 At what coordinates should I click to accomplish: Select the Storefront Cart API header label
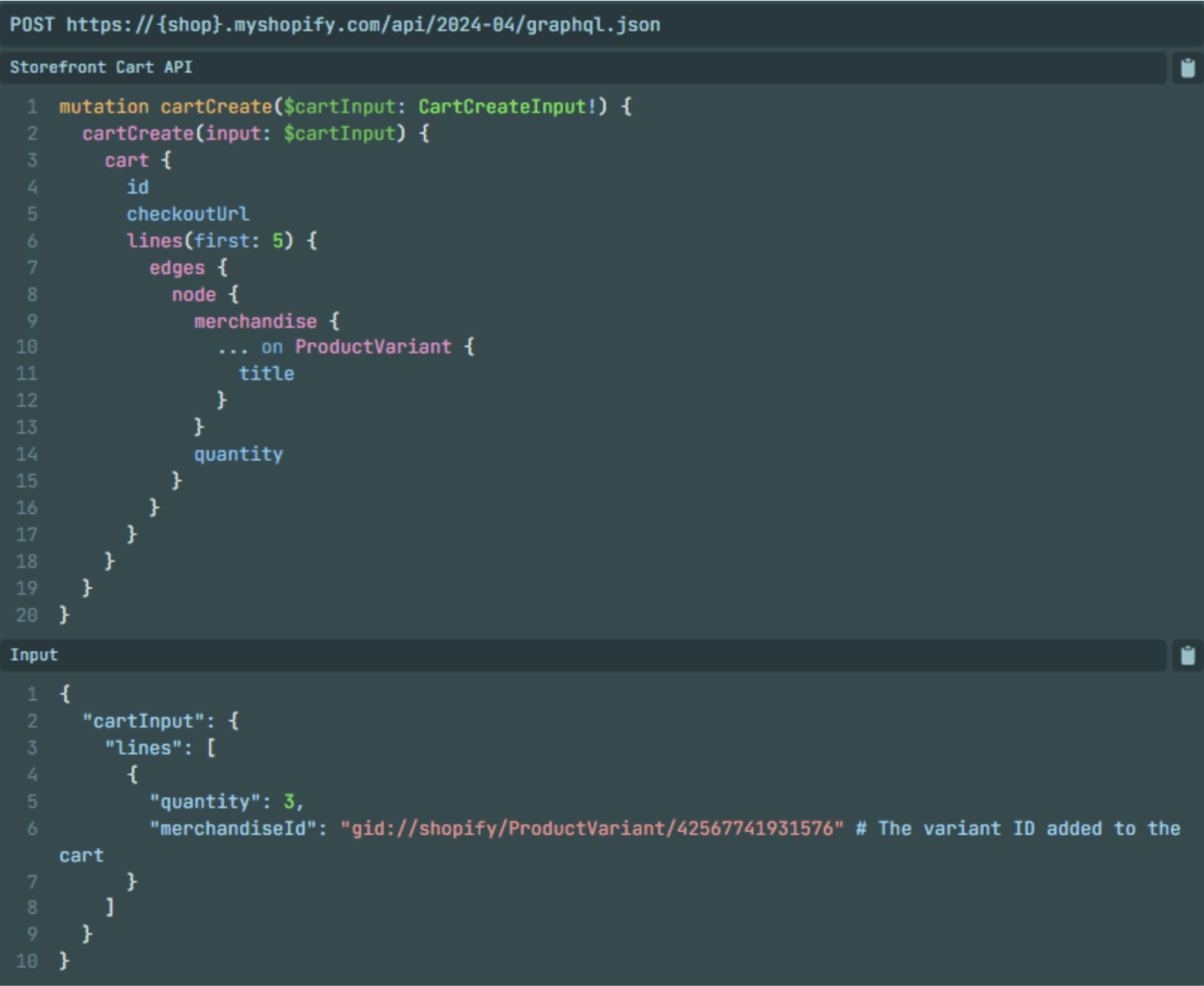[101, 67]
